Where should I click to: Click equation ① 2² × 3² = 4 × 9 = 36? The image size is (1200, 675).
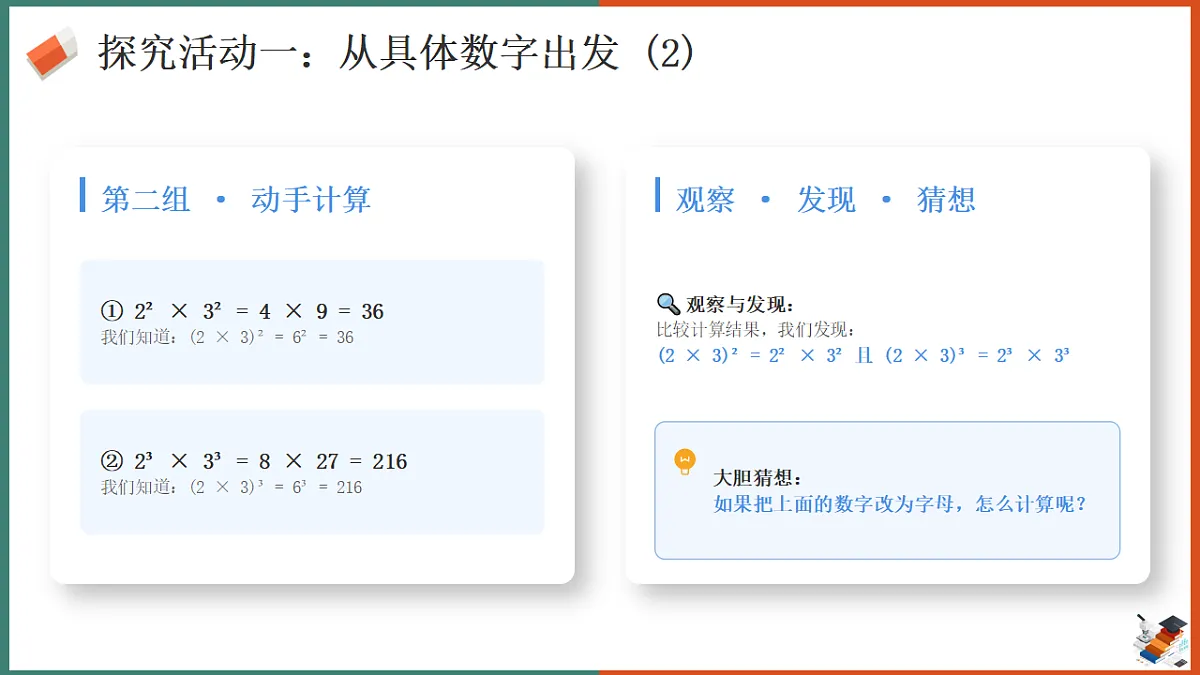click(x=243, y=311)
